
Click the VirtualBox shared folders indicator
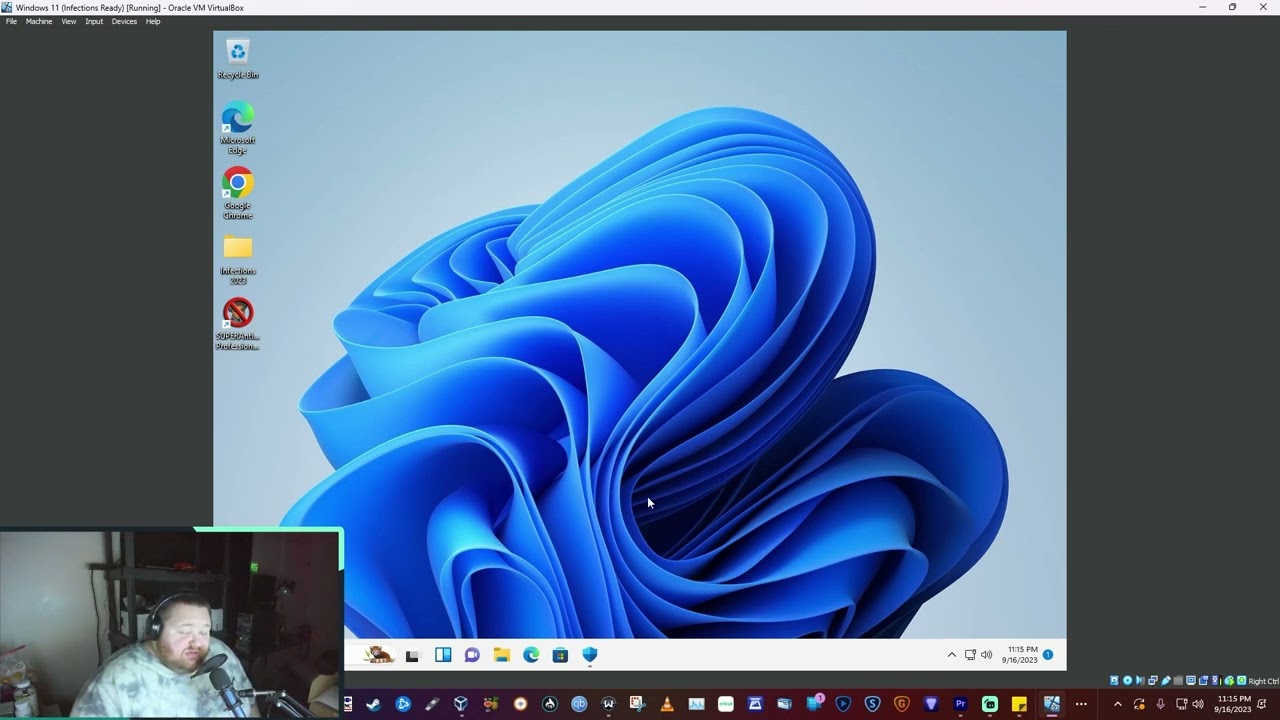(x=1178, y=681)
